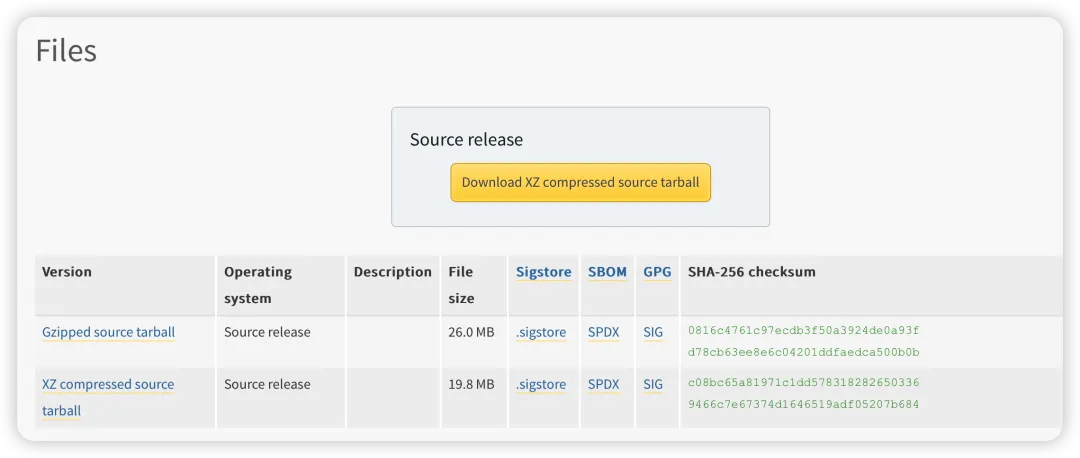Click the Version column header

coord(67,272)
